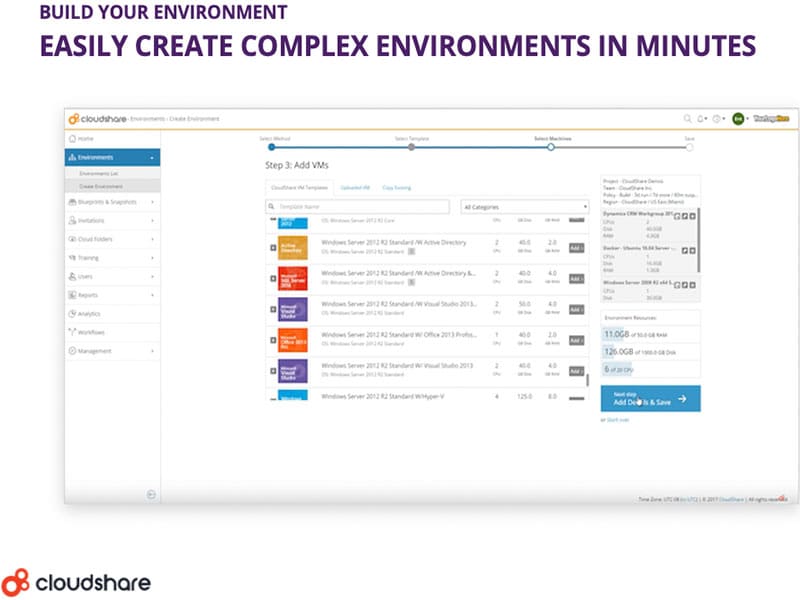
Task: Click the Reports sidebar icon
Action: [x=72, y=295]
